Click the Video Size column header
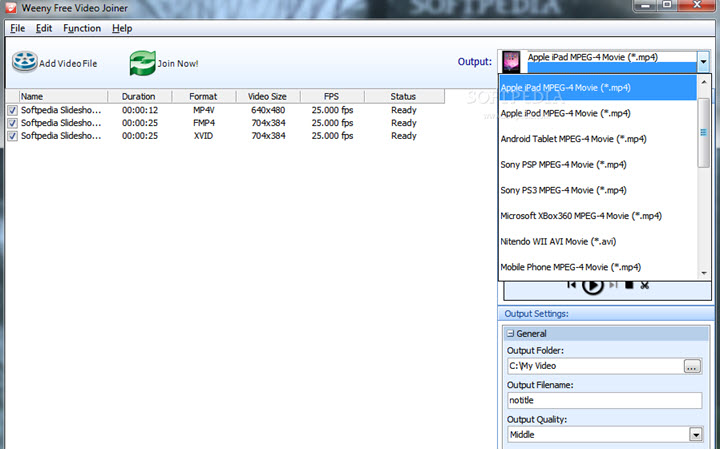 tap(268, 96)
